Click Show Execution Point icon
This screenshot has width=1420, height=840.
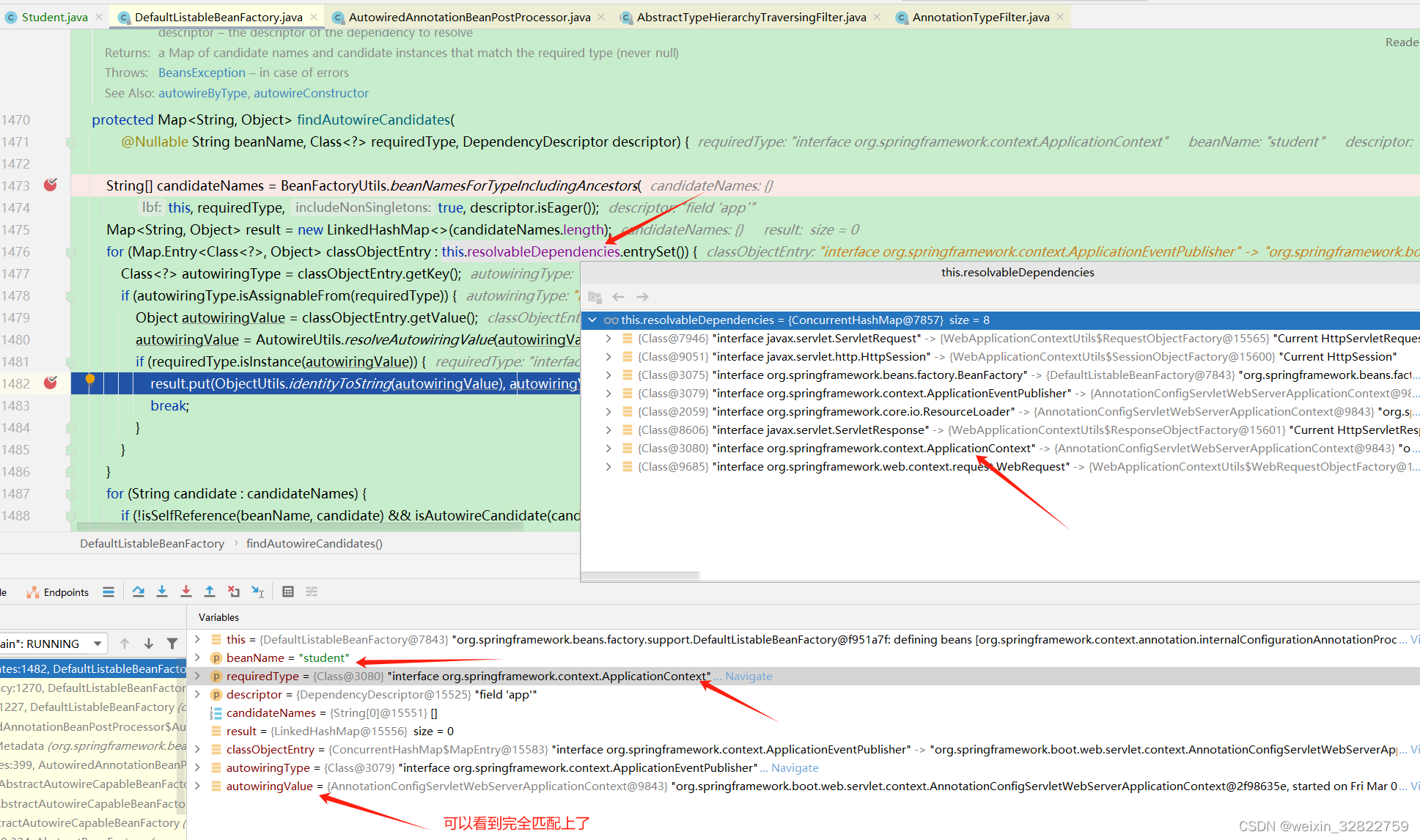pos(108,592)
